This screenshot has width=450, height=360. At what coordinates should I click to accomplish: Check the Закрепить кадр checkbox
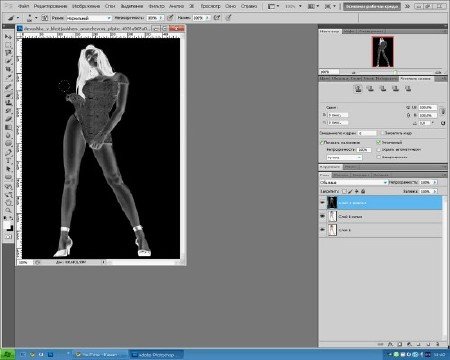[x=382, y=133]
